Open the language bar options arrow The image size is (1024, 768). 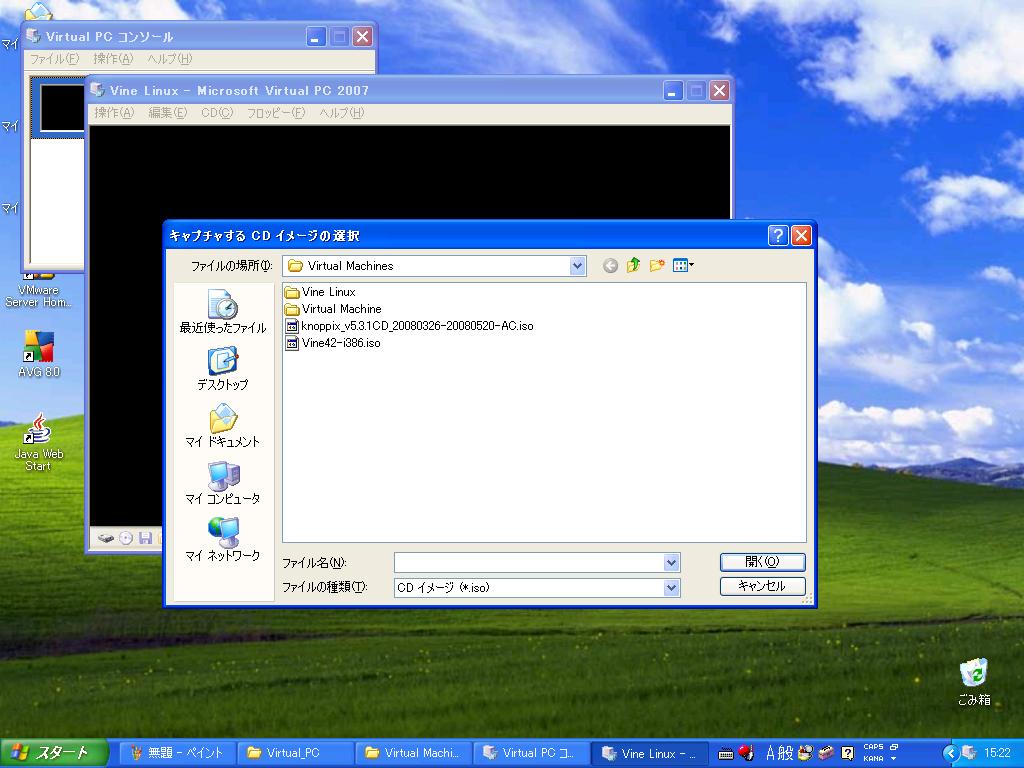tap(893, 759)
